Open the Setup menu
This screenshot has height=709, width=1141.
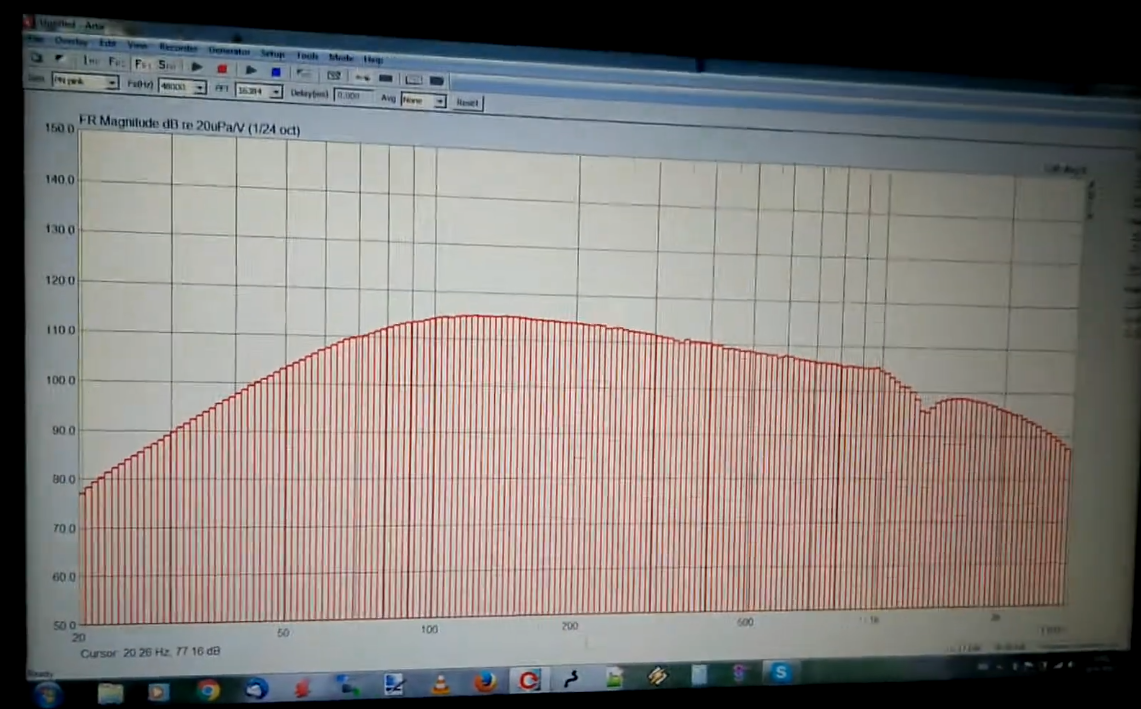[273, 53]
